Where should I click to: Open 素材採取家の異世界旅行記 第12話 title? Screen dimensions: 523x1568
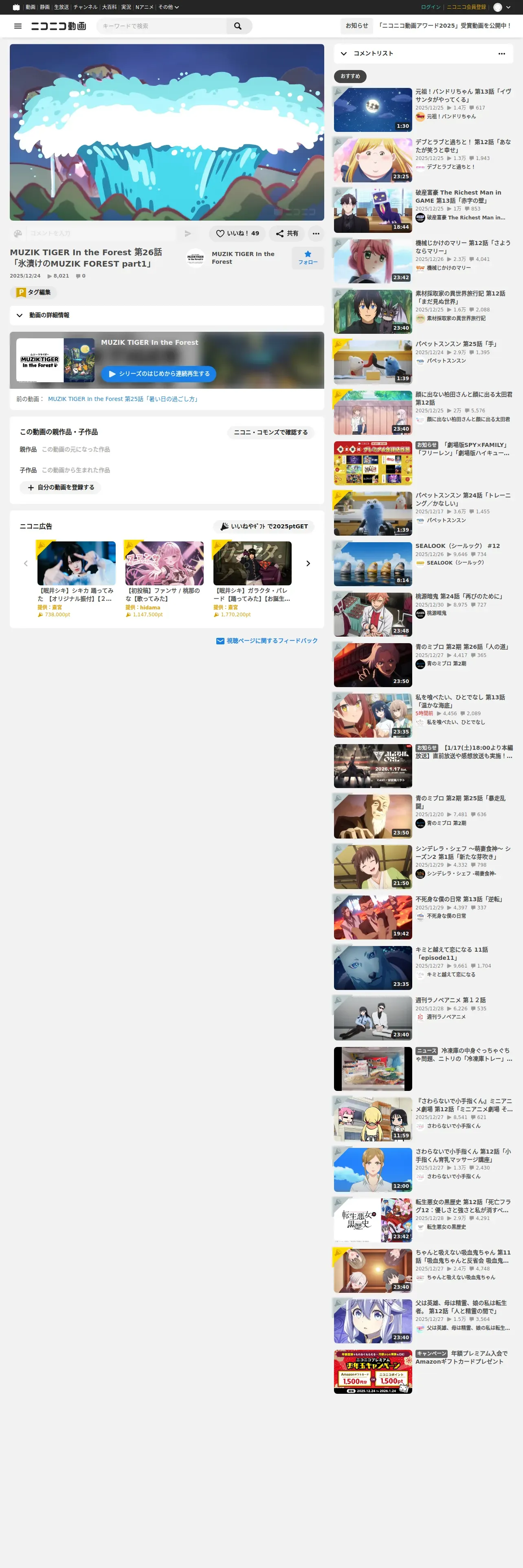pyautogui.click(x=460, y=298)
